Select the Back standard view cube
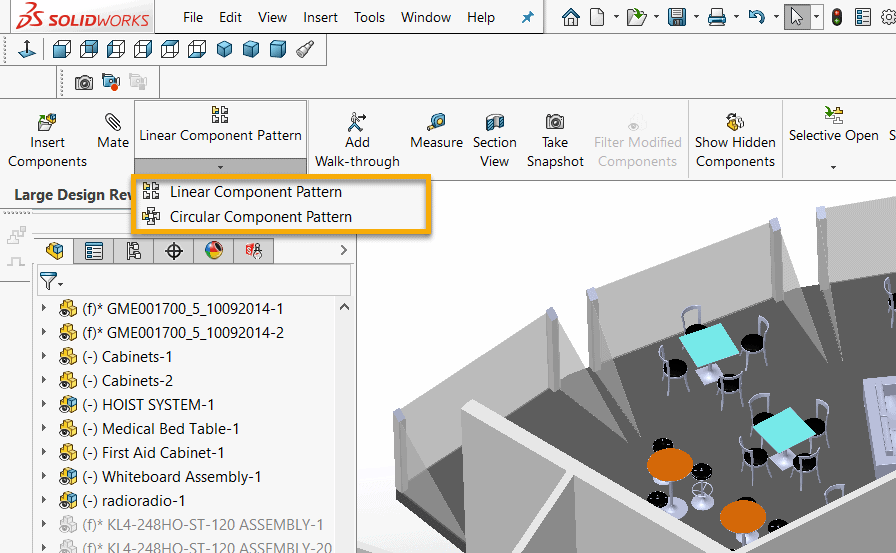Viewport: 896px width, 553px height. point(89,50)
